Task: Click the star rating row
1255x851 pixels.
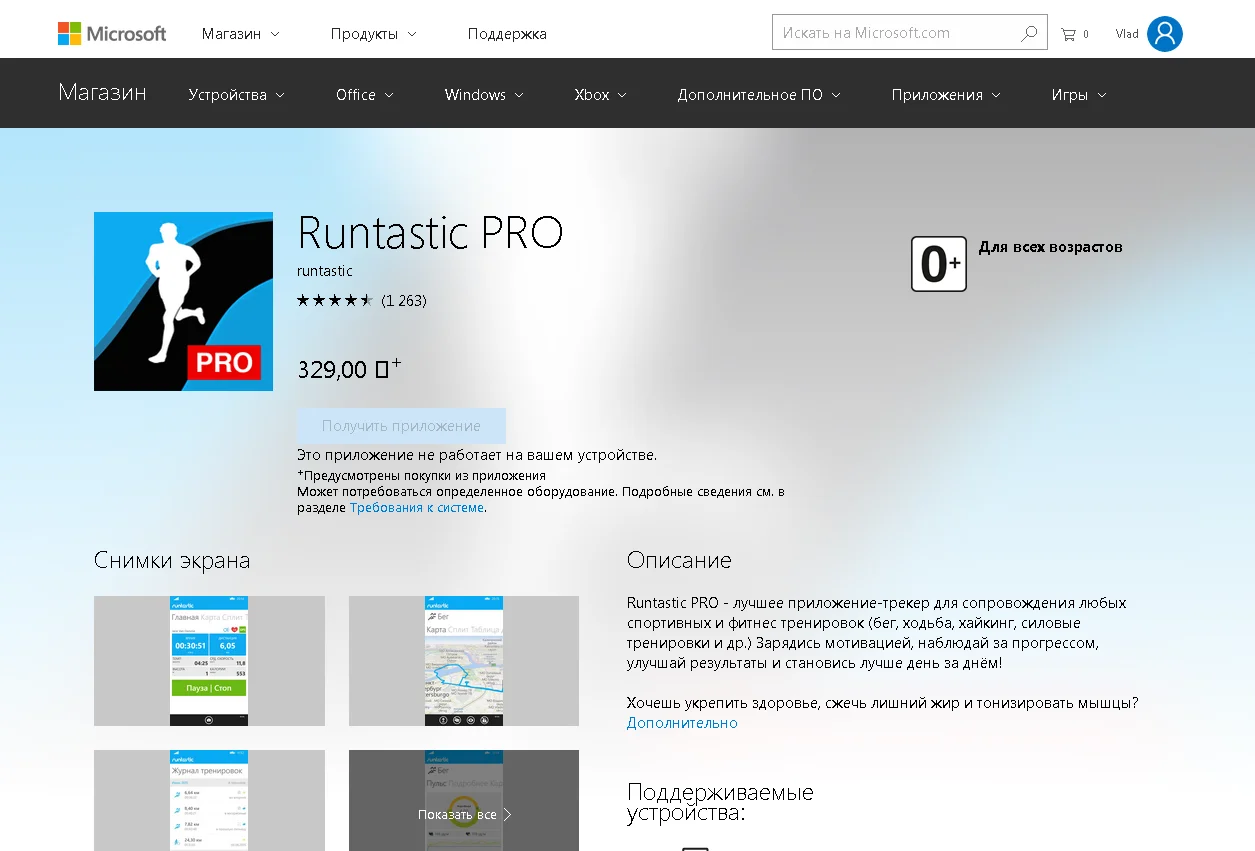Action: 335,300
